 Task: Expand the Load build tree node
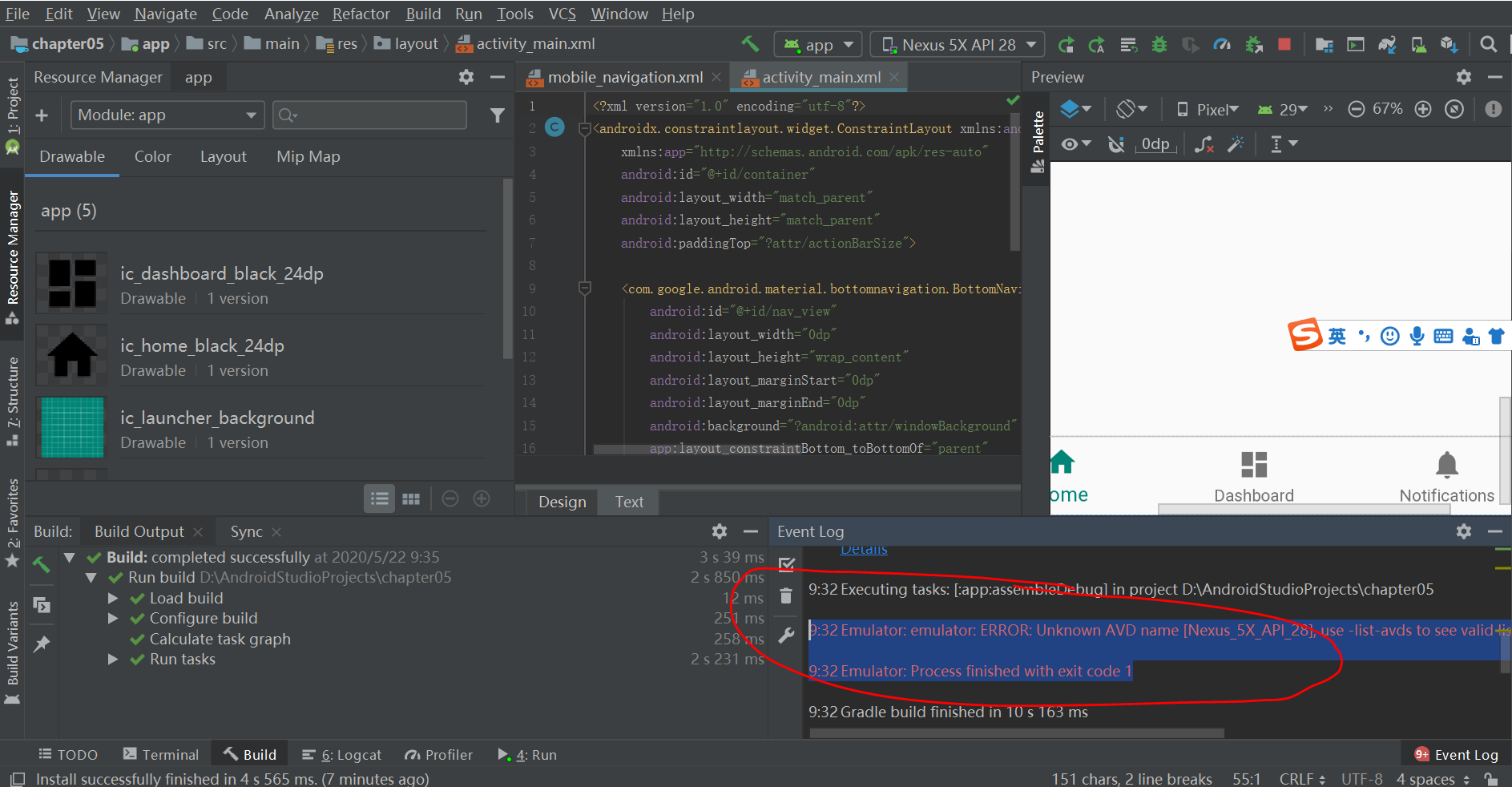point(113,599)
